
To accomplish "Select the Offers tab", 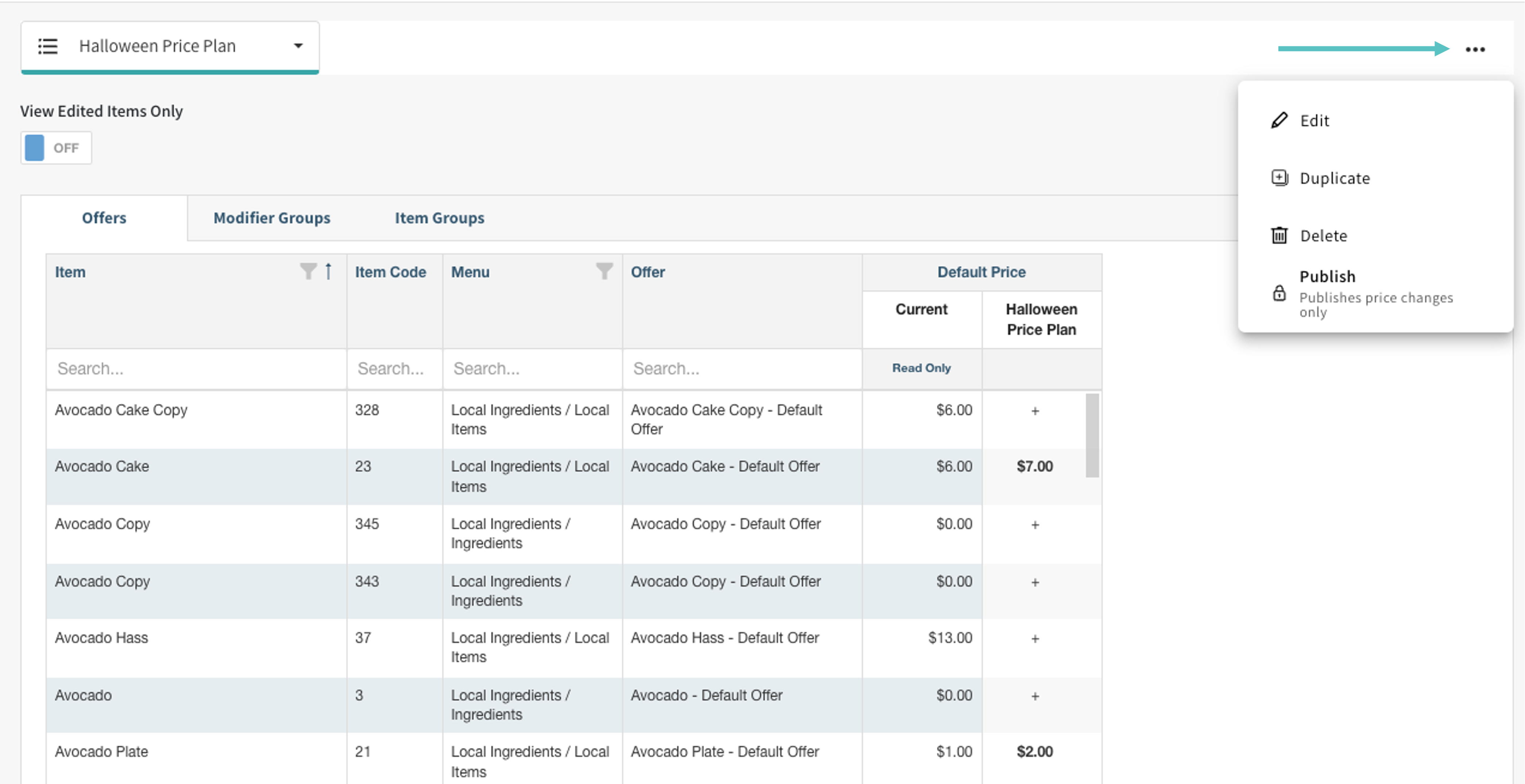I will point(104,218).
